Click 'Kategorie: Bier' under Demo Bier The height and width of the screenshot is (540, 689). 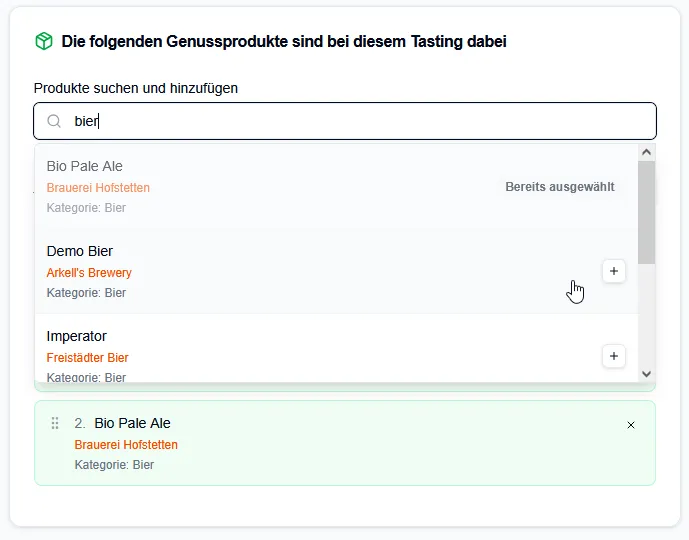tap(86, 293)
